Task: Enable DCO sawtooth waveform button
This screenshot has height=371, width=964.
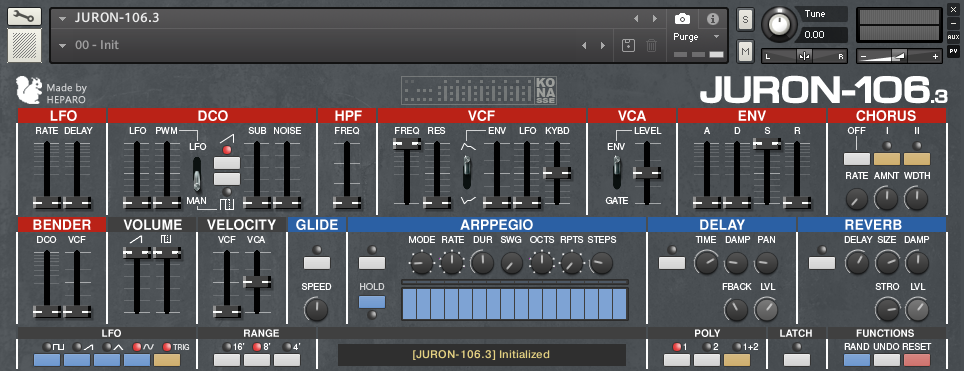Action: click(x=227, y=163)
